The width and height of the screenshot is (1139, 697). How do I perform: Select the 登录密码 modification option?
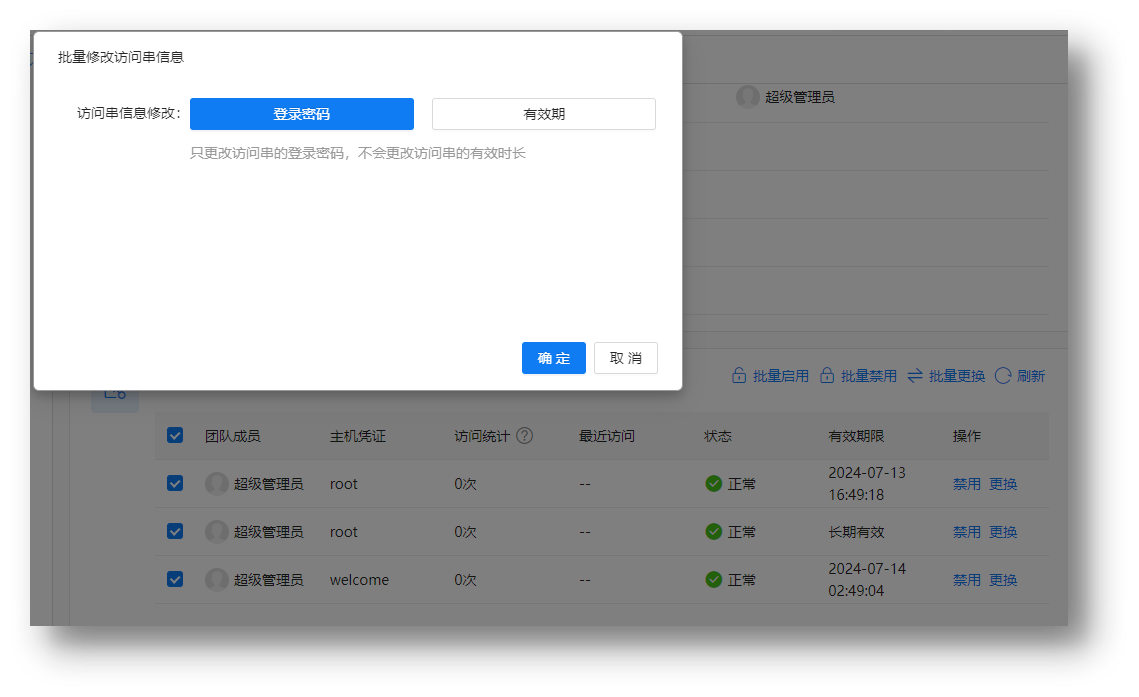tap(302, 114)
